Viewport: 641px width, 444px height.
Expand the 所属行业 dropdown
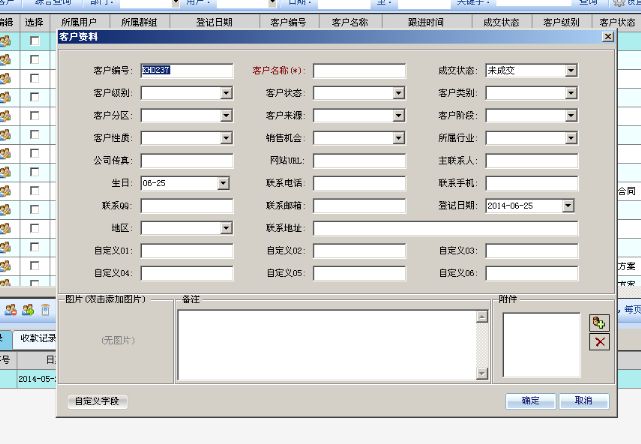tap(571, 138)
